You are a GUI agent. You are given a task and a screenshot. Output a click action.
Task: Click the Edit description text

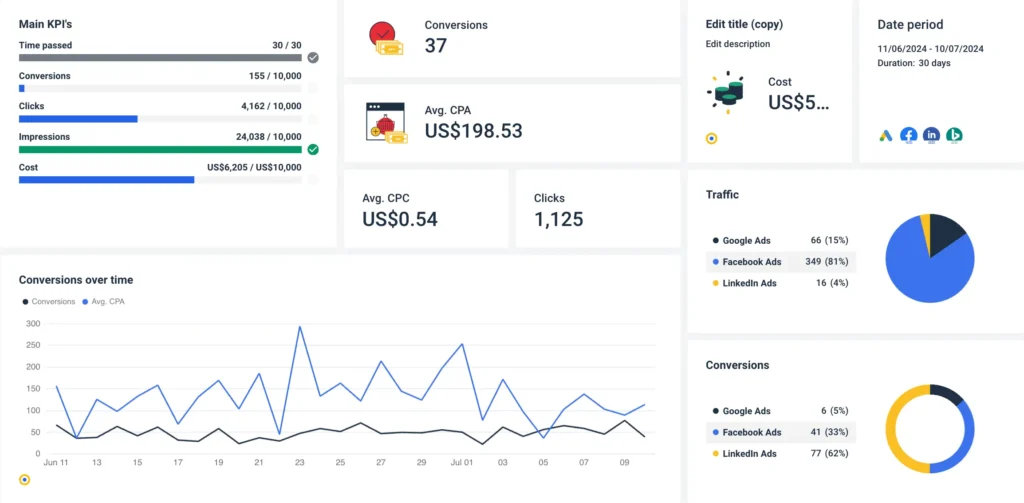738,44
